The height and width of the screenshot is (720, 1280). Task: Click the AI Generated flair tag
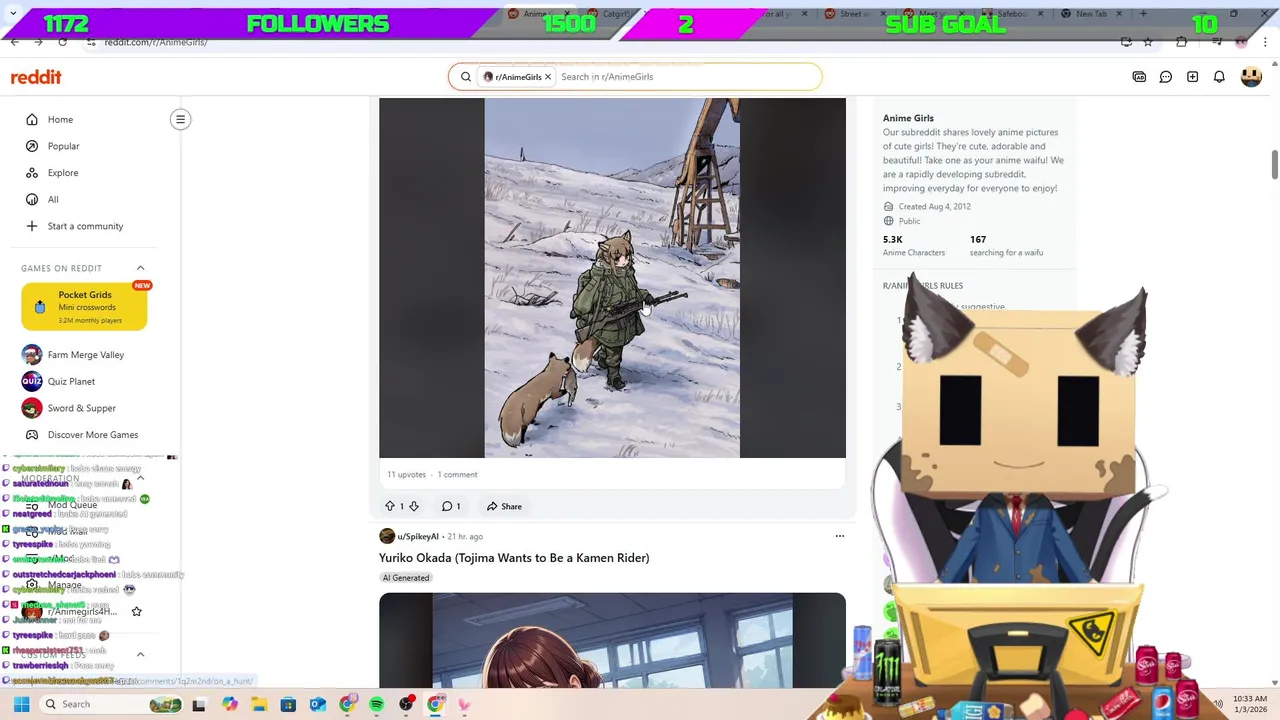[405, 578]
